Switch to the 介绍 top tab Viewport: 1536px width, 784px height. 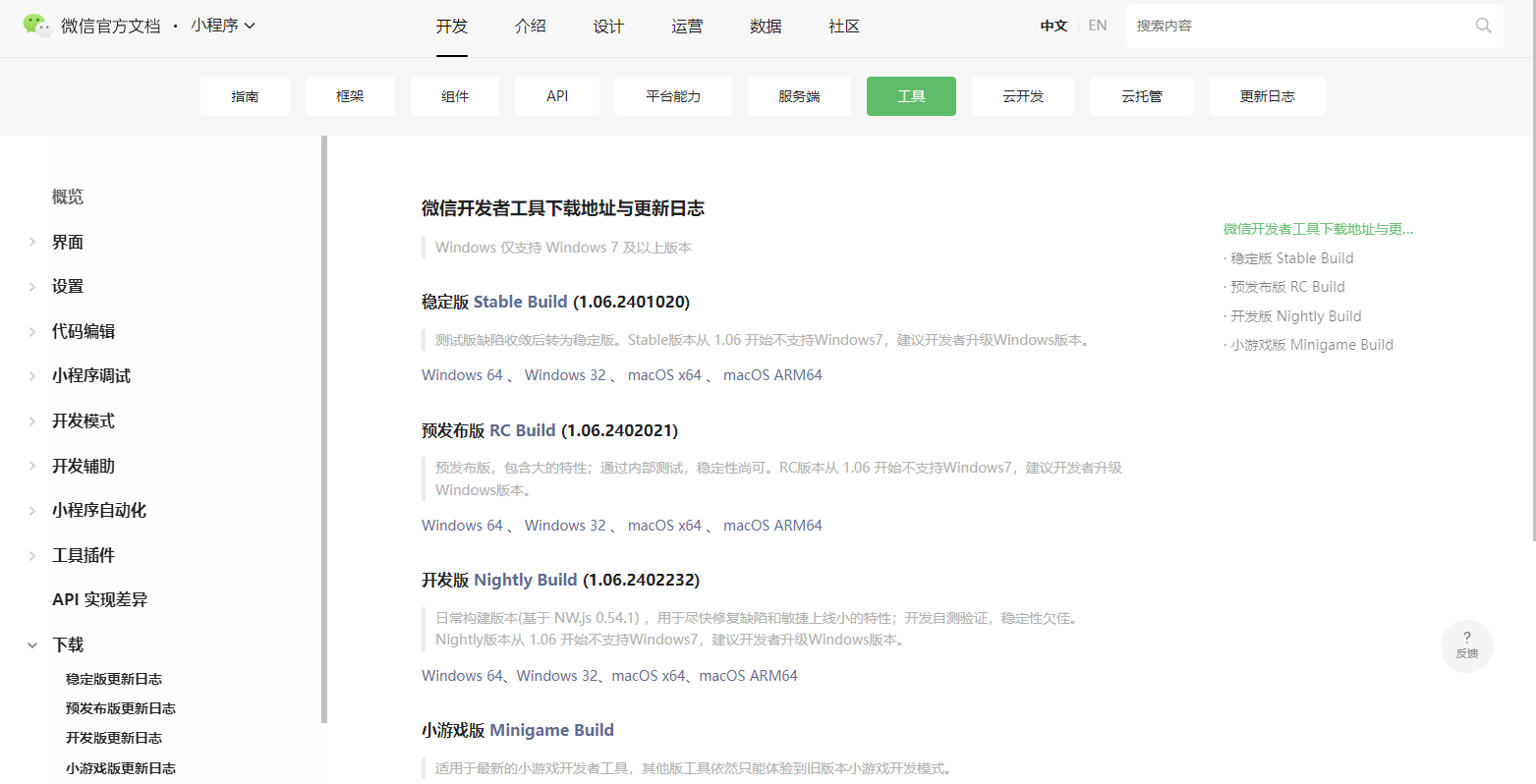coord(531,27)
